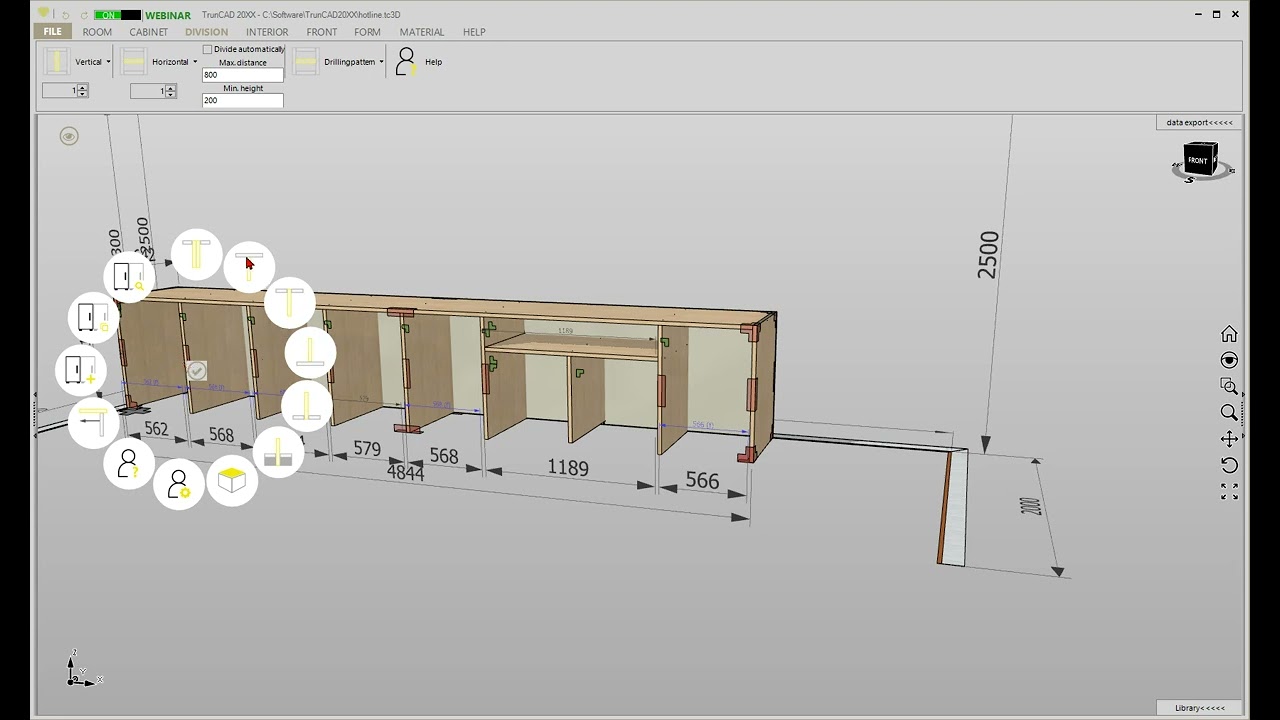The height and width of the screenshot is (720, 1280).
Task: Click the fit-to-screen expand arrows icon
Action: tap(1229, 491)
